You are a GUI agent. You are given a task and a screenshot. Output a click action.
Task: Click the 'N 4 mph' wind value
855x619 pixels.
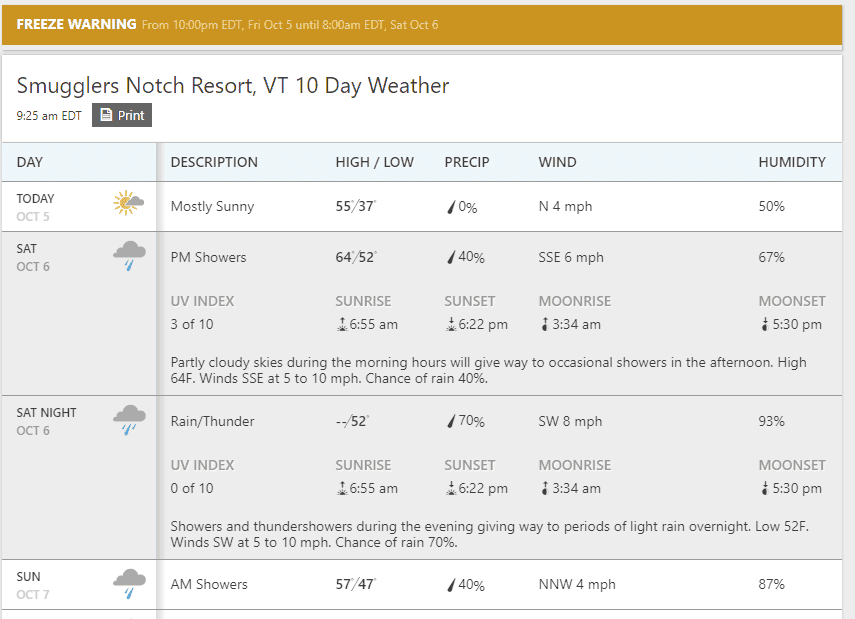pyautogui.click(x=565, y=207)
